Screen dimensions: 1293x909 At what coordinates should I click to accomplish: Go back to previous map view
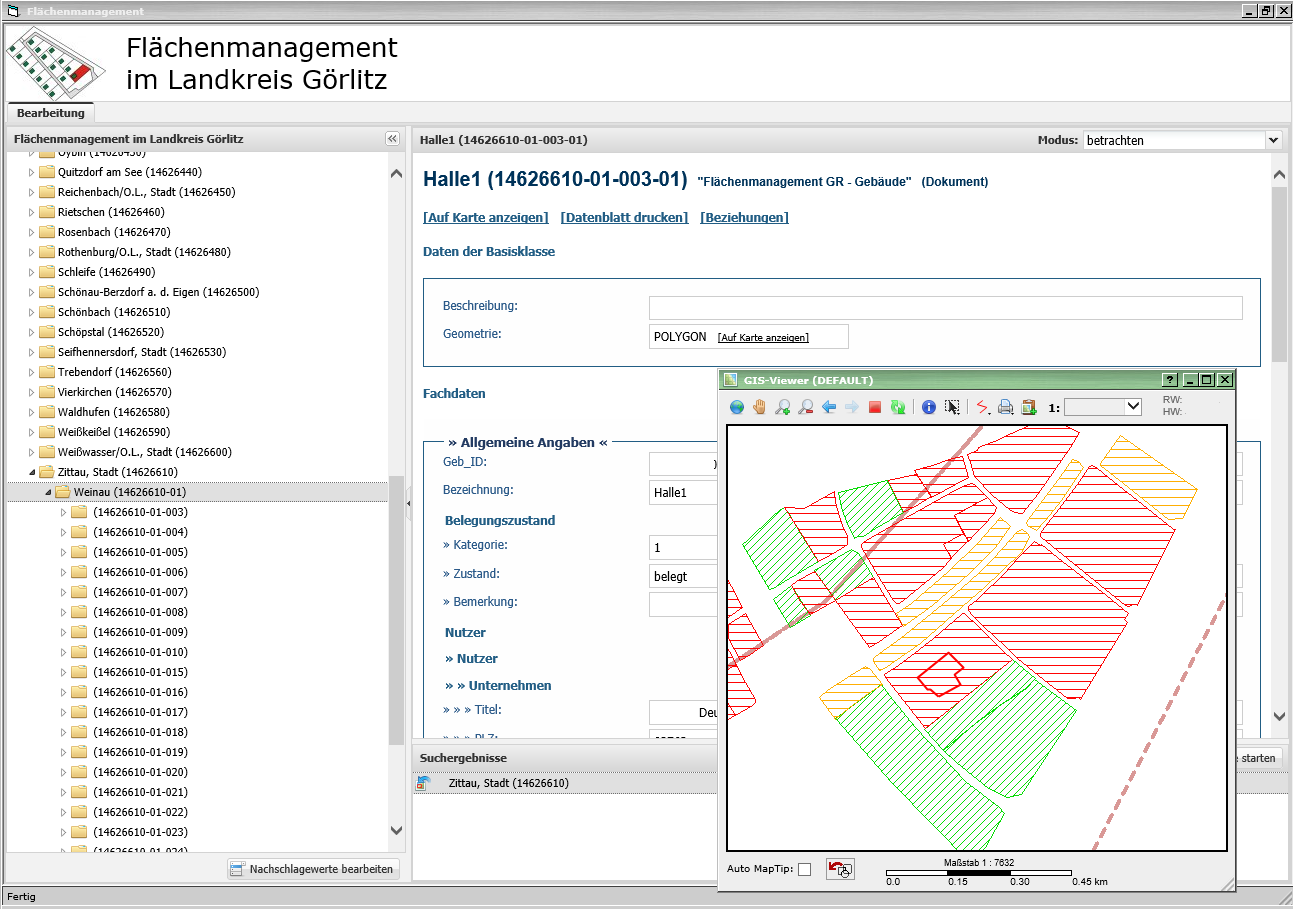[x=829, y=407]
